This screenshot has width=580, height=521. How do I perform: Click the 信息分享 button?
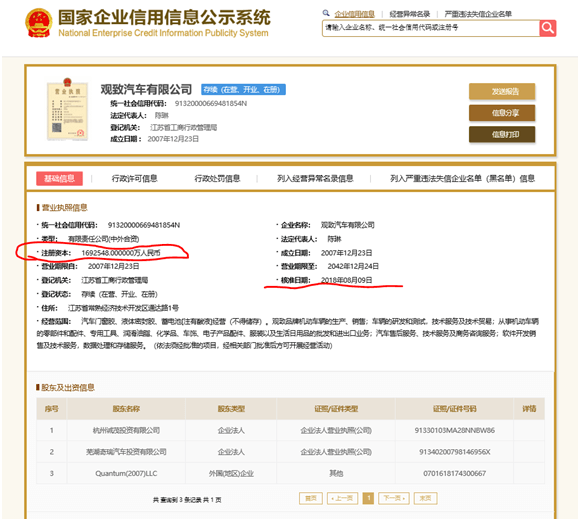[x=502, y=113]
